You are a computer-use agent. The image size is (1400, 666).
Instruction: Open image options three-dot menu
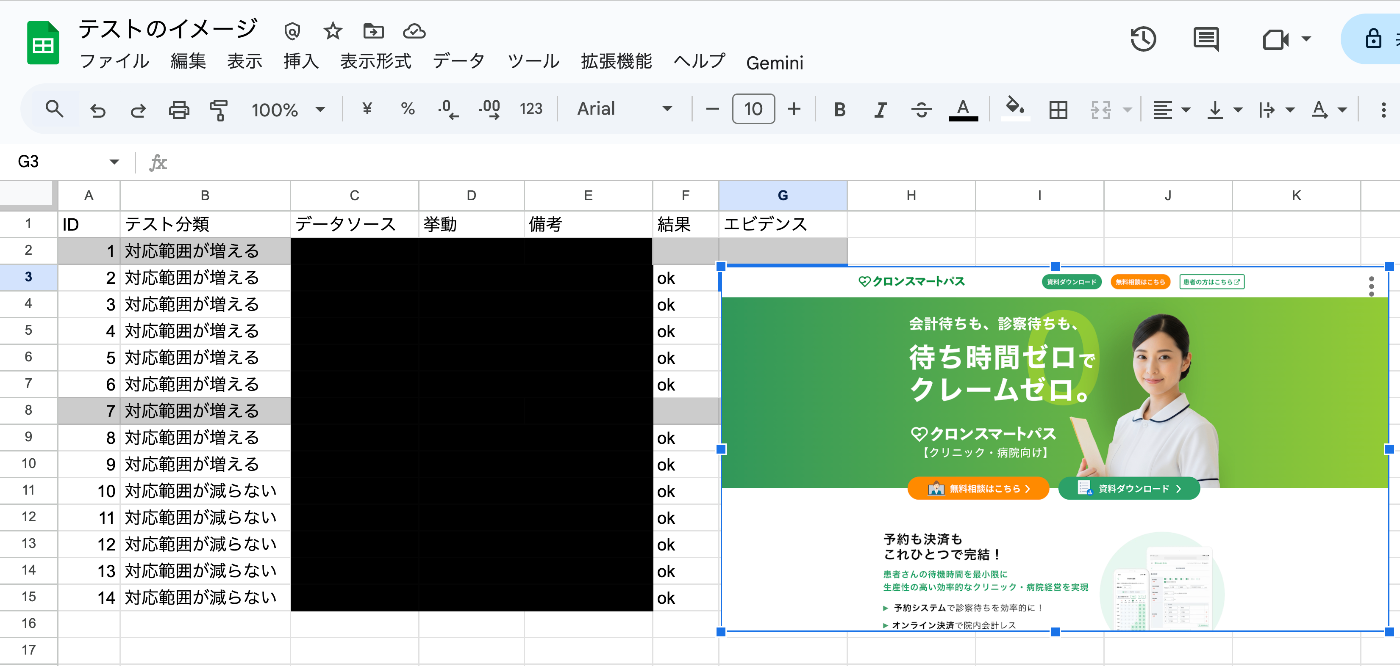coord(1372,287)
